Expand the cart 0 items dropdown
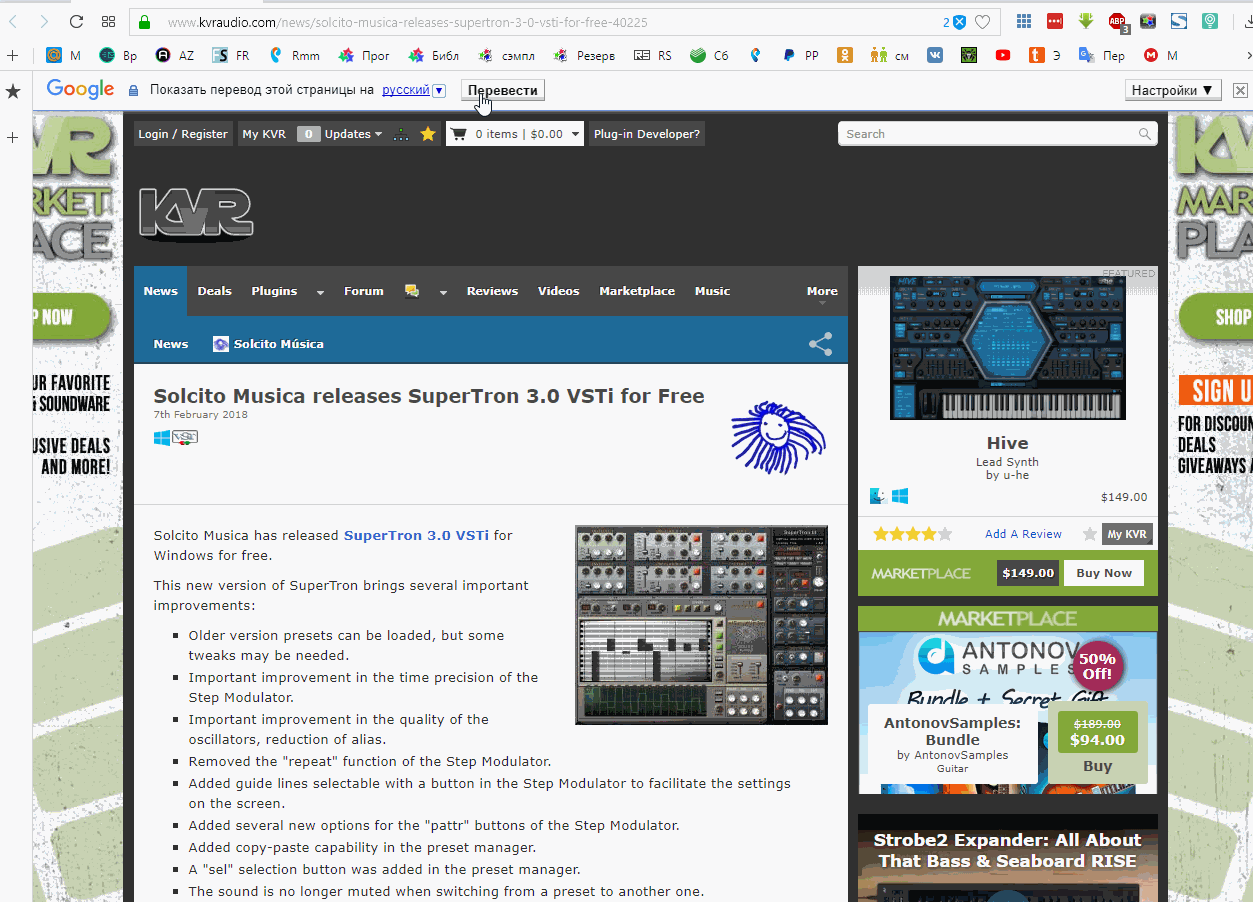 pos(575,134)
